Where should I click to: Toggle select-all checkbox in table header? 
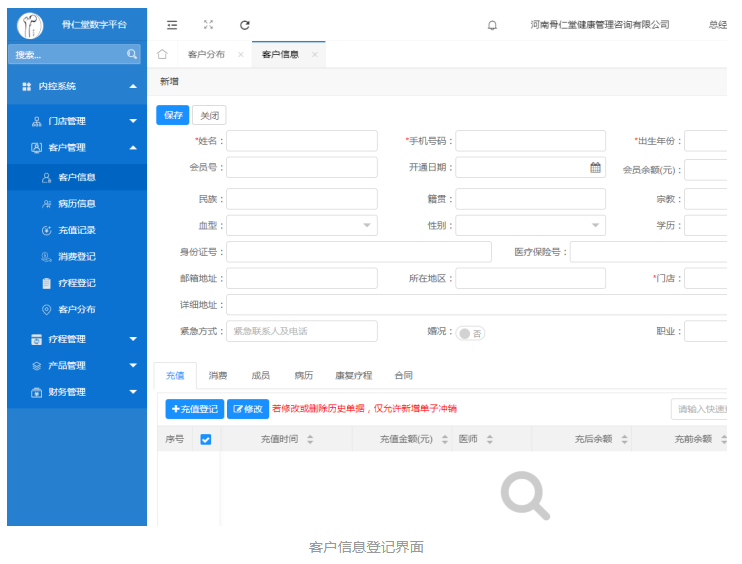coord(206,440)
